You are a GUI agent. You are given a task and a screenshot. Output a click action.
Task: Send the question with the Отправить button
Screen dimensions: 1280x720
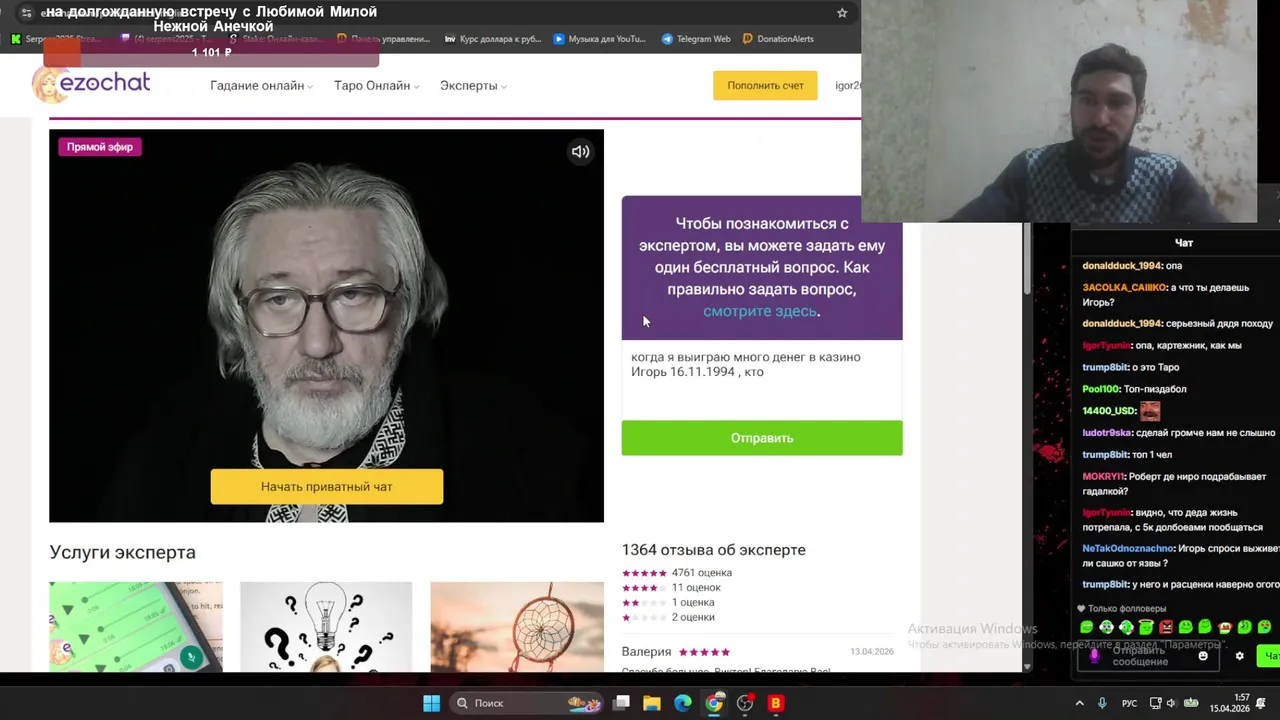click(762, 438)
